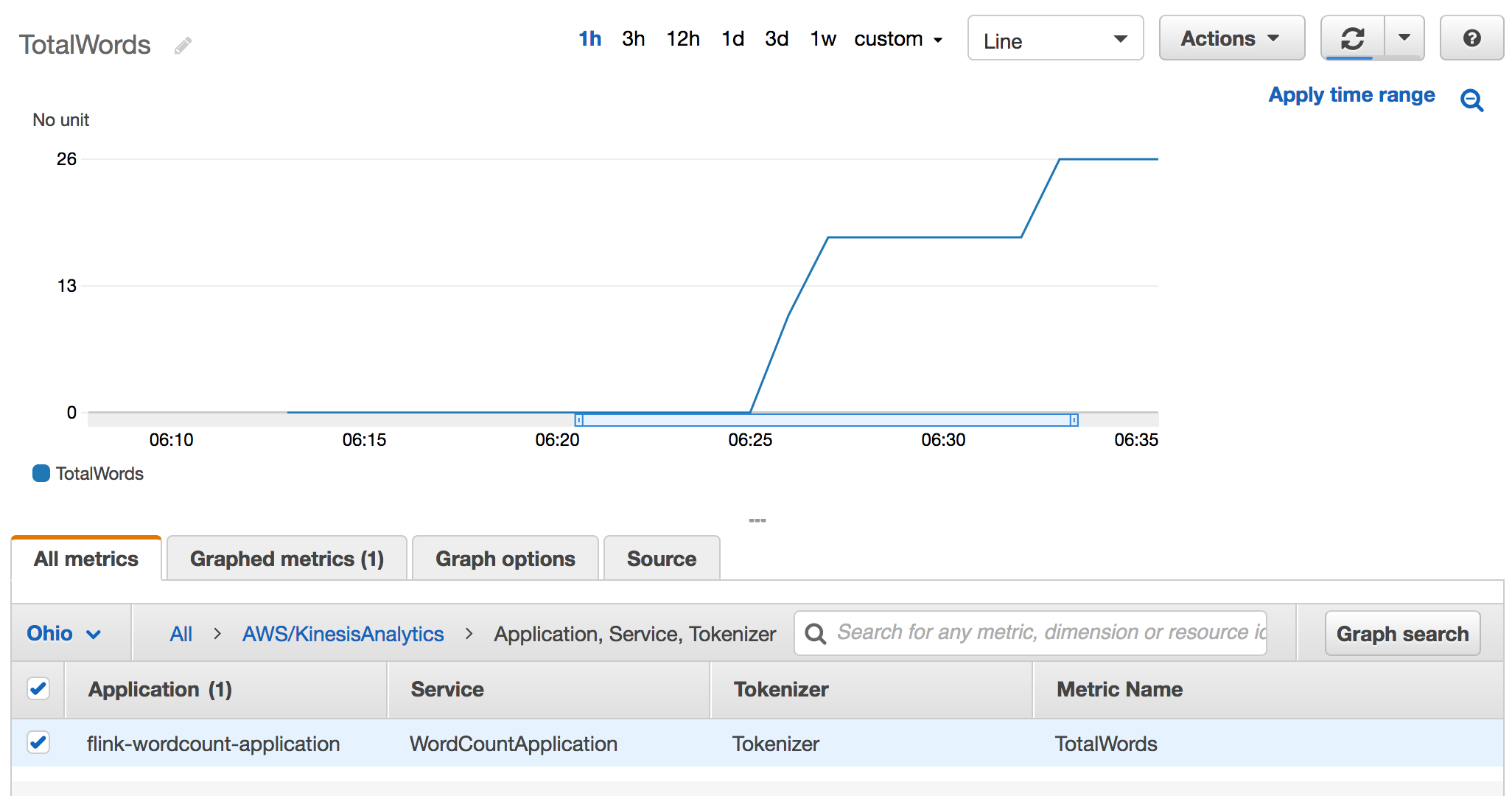
Task: Open the auto-refresh options dropdown arrow
Action: point(1404,38)
